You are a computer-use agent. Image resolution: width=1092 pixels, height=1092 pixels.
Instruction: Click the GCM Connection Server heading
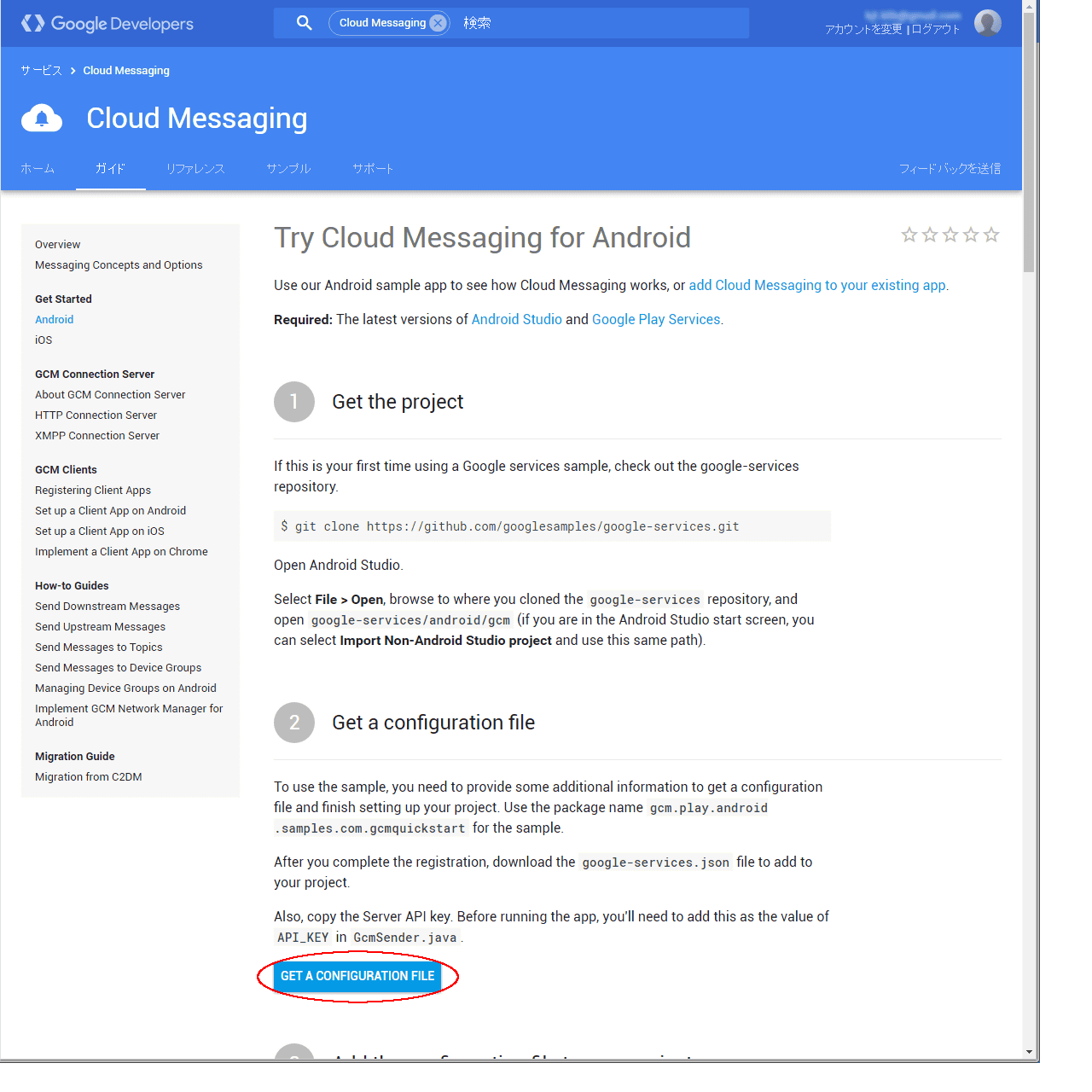[x=95, y=375]
